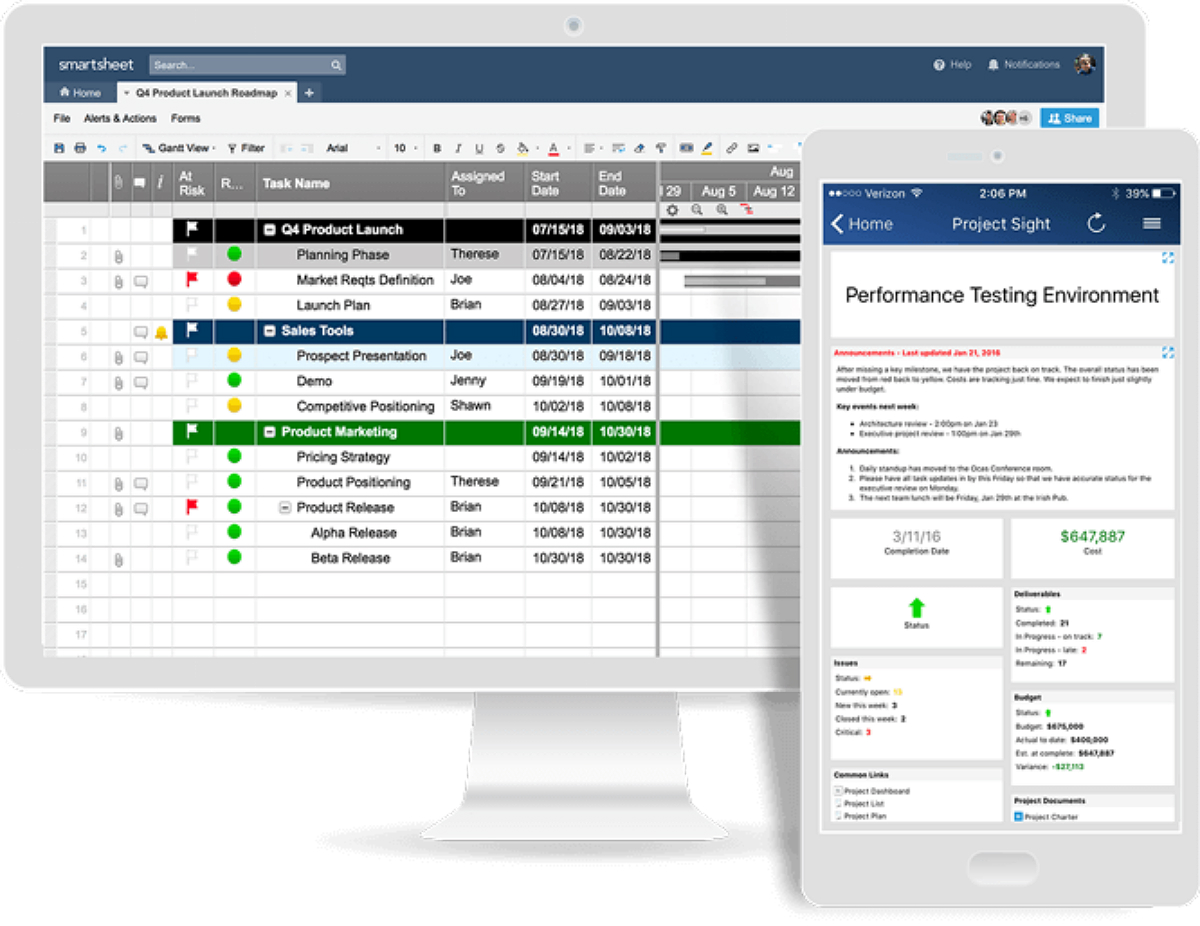Tap the refresh icon in Project Sight
Image resolution: width=1200 pixels, height=926 pixels.
1097,224
